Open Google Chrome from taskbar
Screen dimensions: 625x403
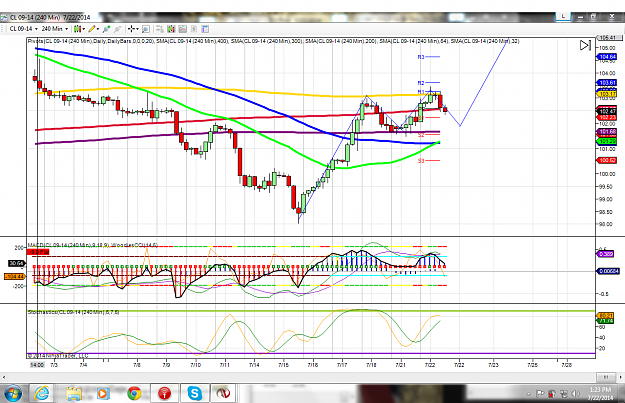(x=134, y=393)
